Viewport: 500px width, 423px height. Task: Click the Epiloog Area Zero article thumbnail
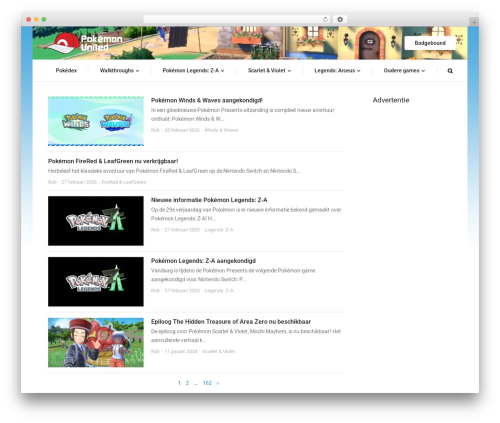(x=96, y=342)
